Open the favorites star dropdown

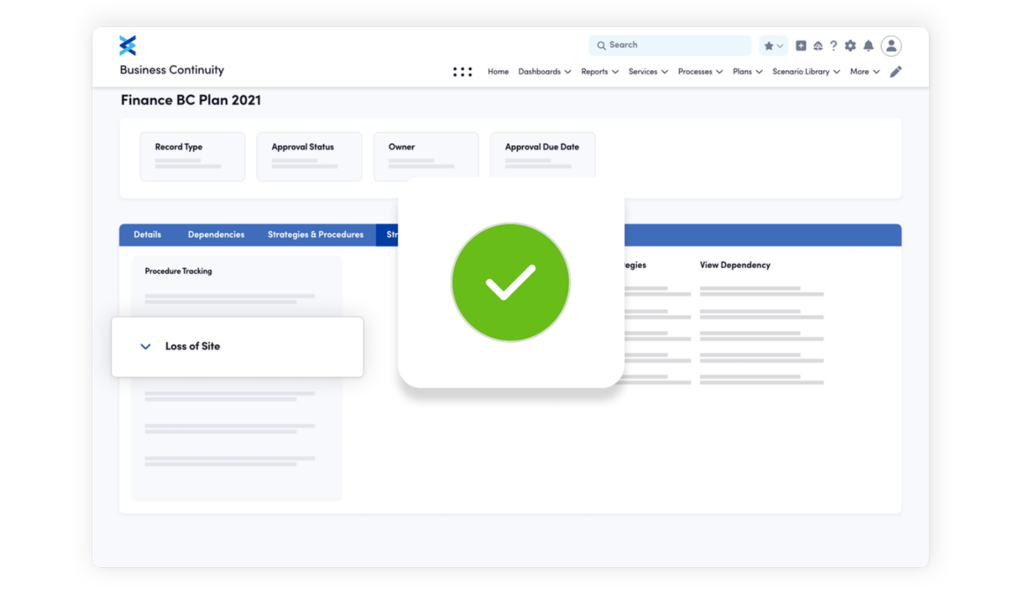point(773,46)
